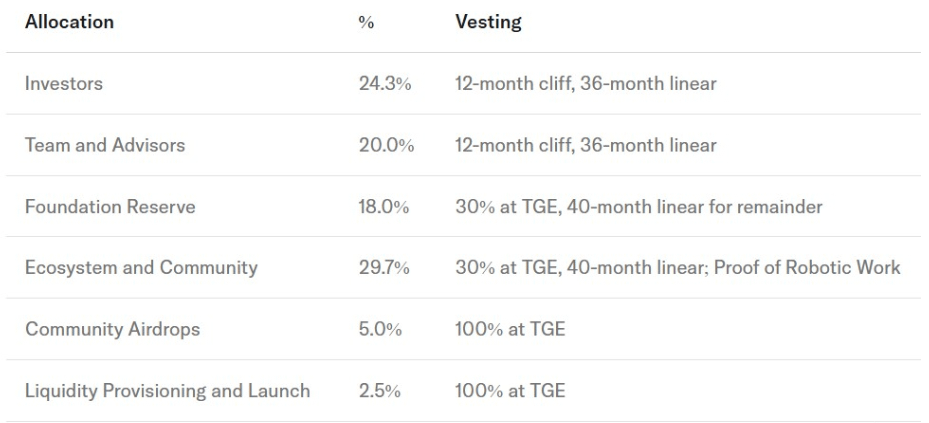The width and height of the screenshot is (929, 423).
Task: Click the Vesting column header
Action: click(x=489, y=22)
